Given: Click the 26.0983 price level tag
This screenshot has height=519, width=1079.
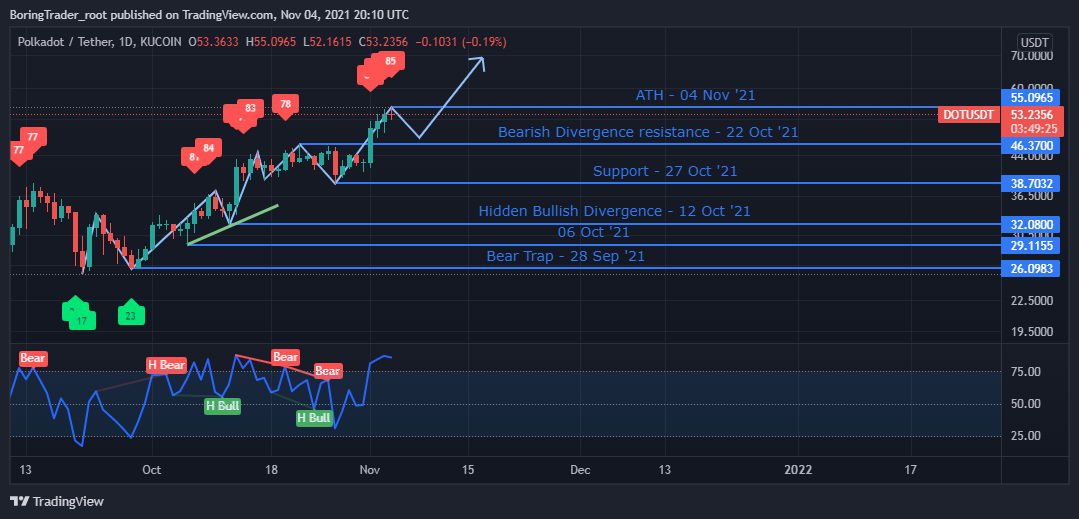Looking at the screenshot, I should [x=1031, y=269].
